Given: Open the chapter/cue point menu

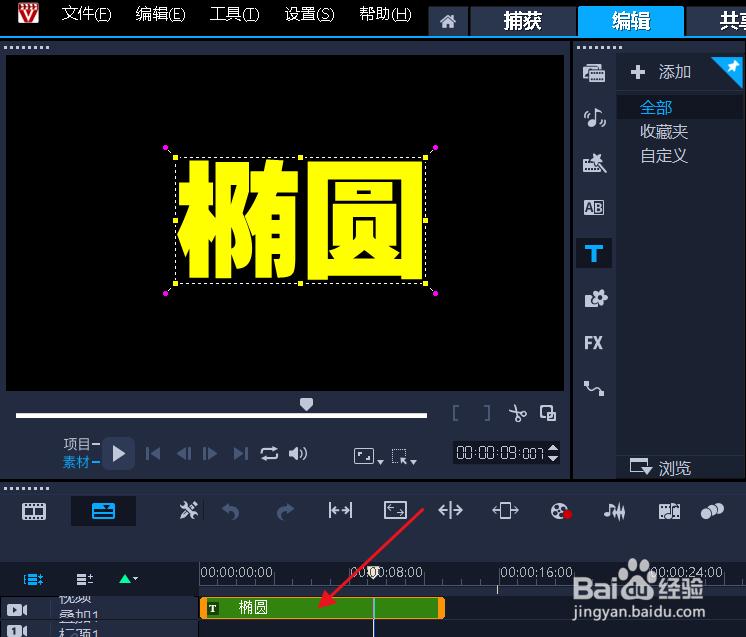Looking at the screenshot, I should [x=128, y=579].
